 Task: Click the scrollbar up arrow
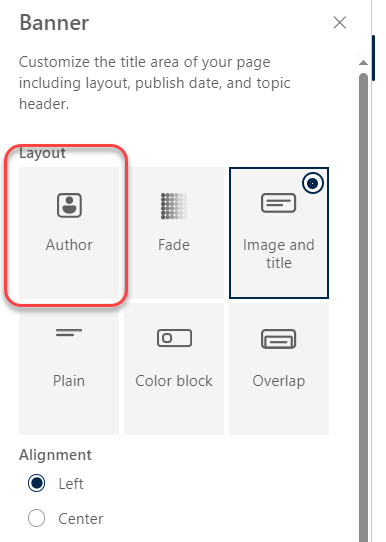pos(363,63)
